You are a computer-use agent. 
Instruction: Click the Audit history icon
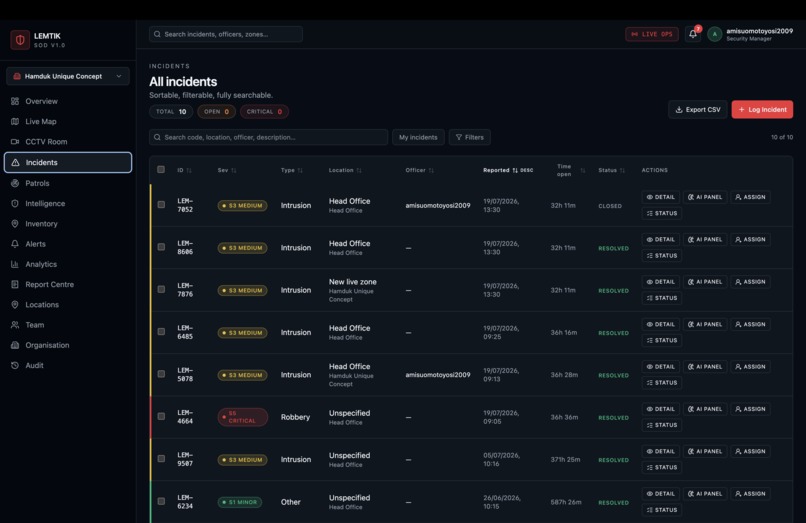click(15, 365)
